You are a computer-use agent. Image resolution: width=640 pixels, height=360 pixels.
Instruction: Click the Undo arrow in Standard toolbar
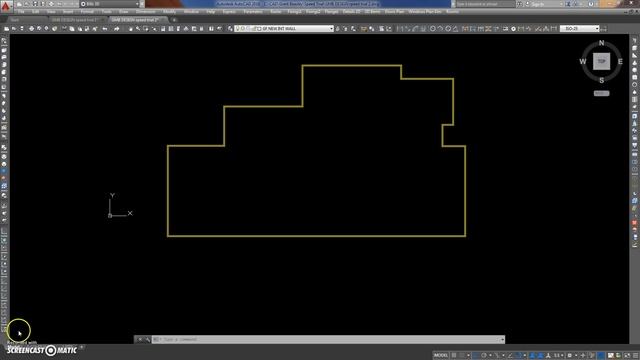[x=105, y=29]
